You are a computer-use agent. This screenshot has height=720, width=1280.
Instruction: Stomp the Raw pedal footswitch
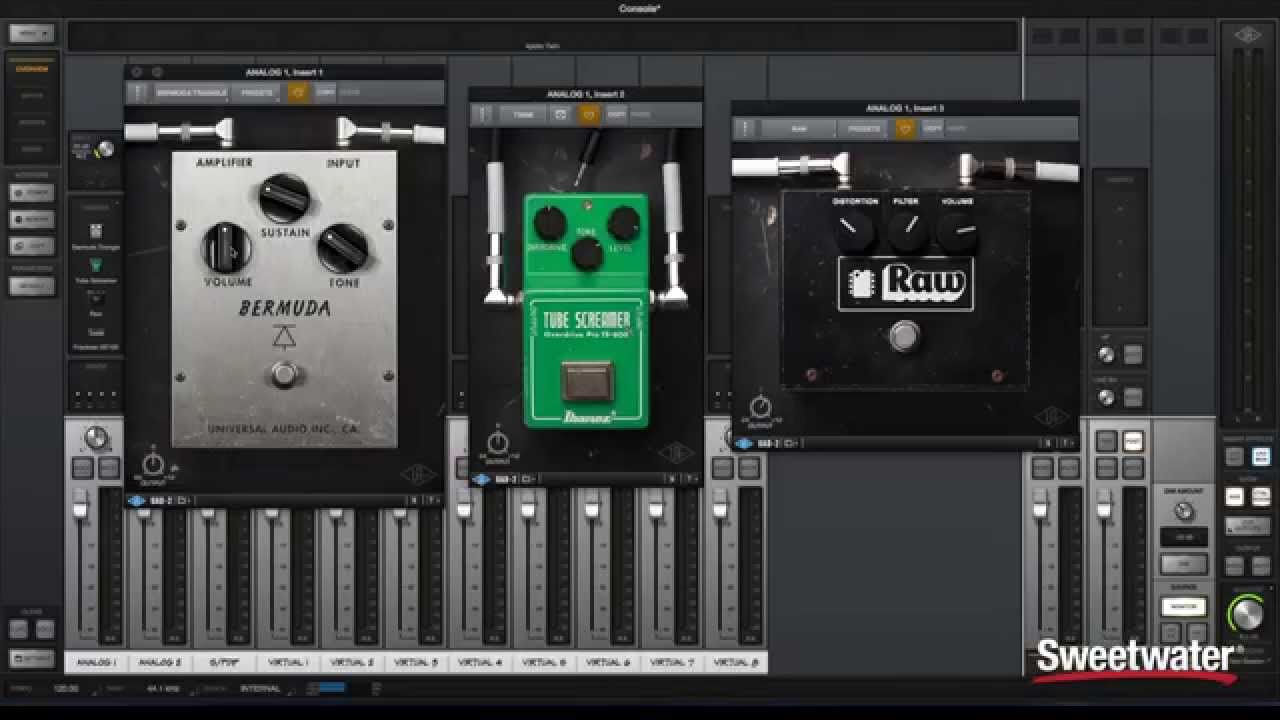click(904, 336)
